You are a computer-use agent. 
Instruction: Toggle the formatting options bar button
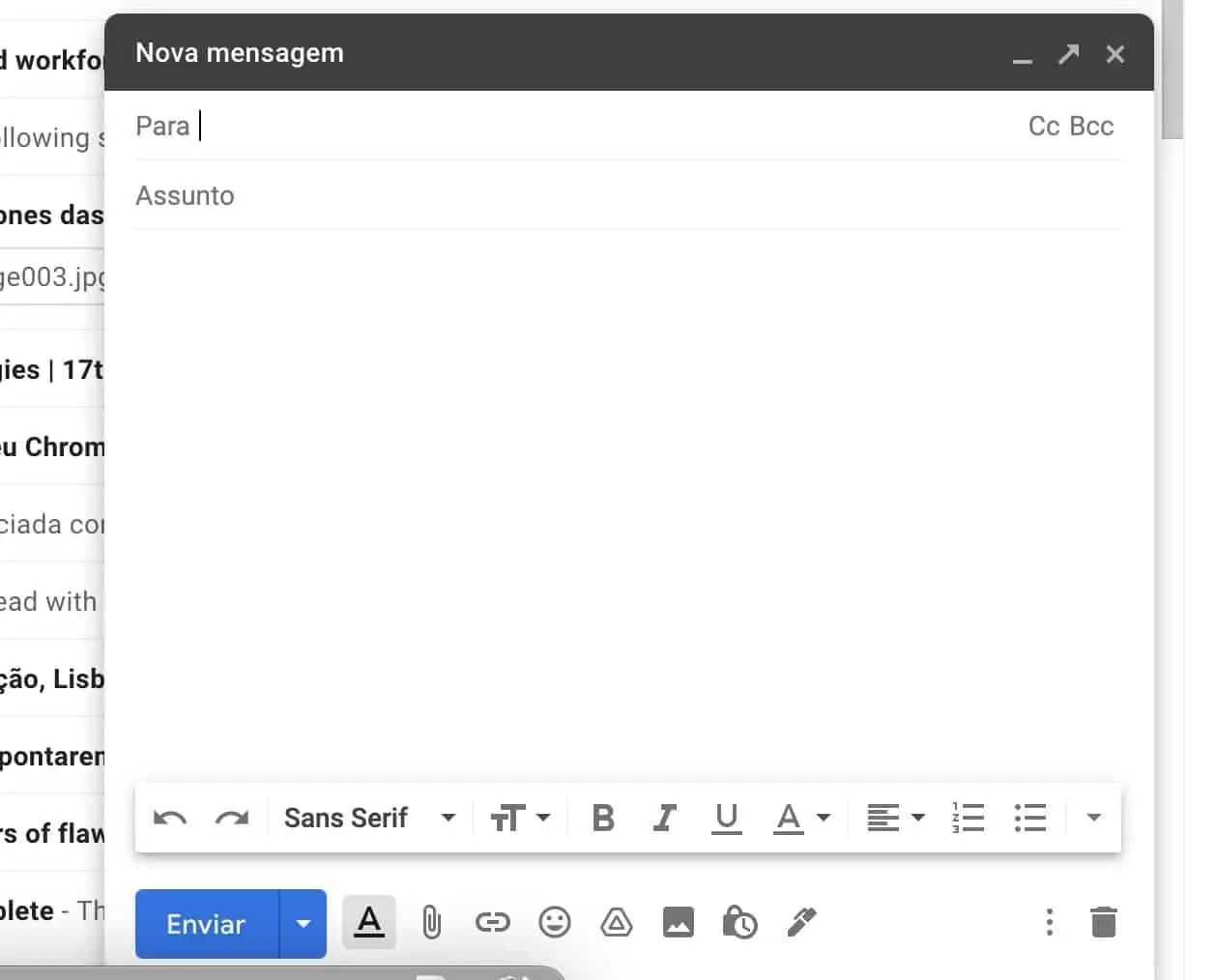[x=369, y=923]
